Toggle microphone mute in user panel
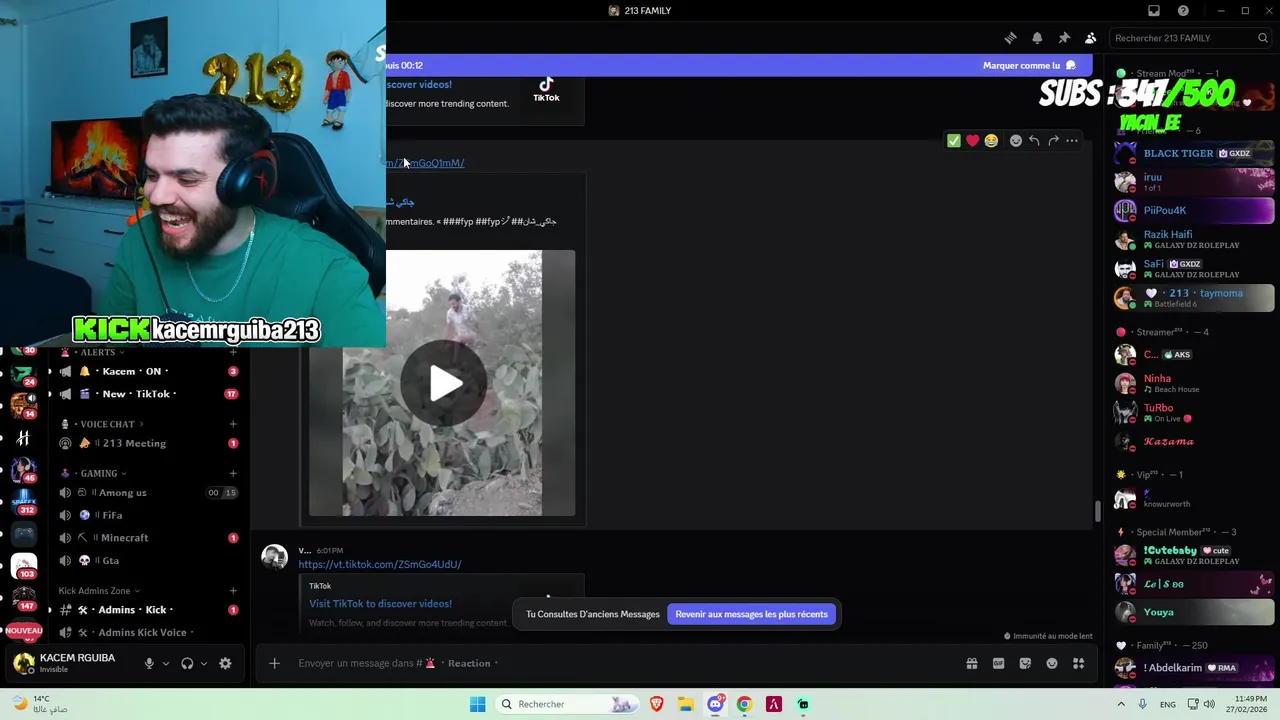The height and width of the screenshot is (720, 1280). [x=149, y=663]
